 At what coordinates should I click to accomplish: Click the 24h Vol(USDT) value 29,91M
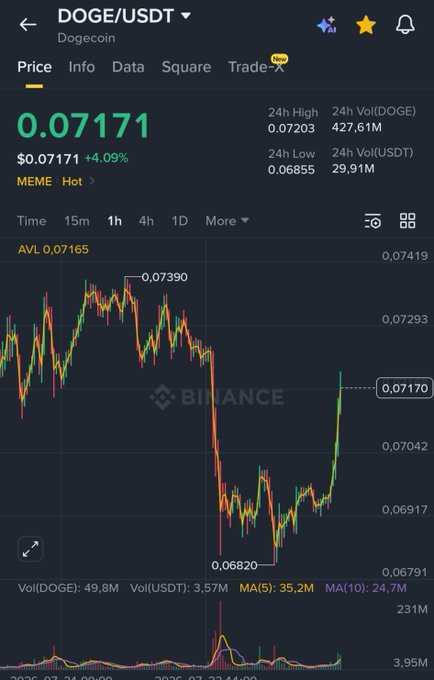[353, 169]
